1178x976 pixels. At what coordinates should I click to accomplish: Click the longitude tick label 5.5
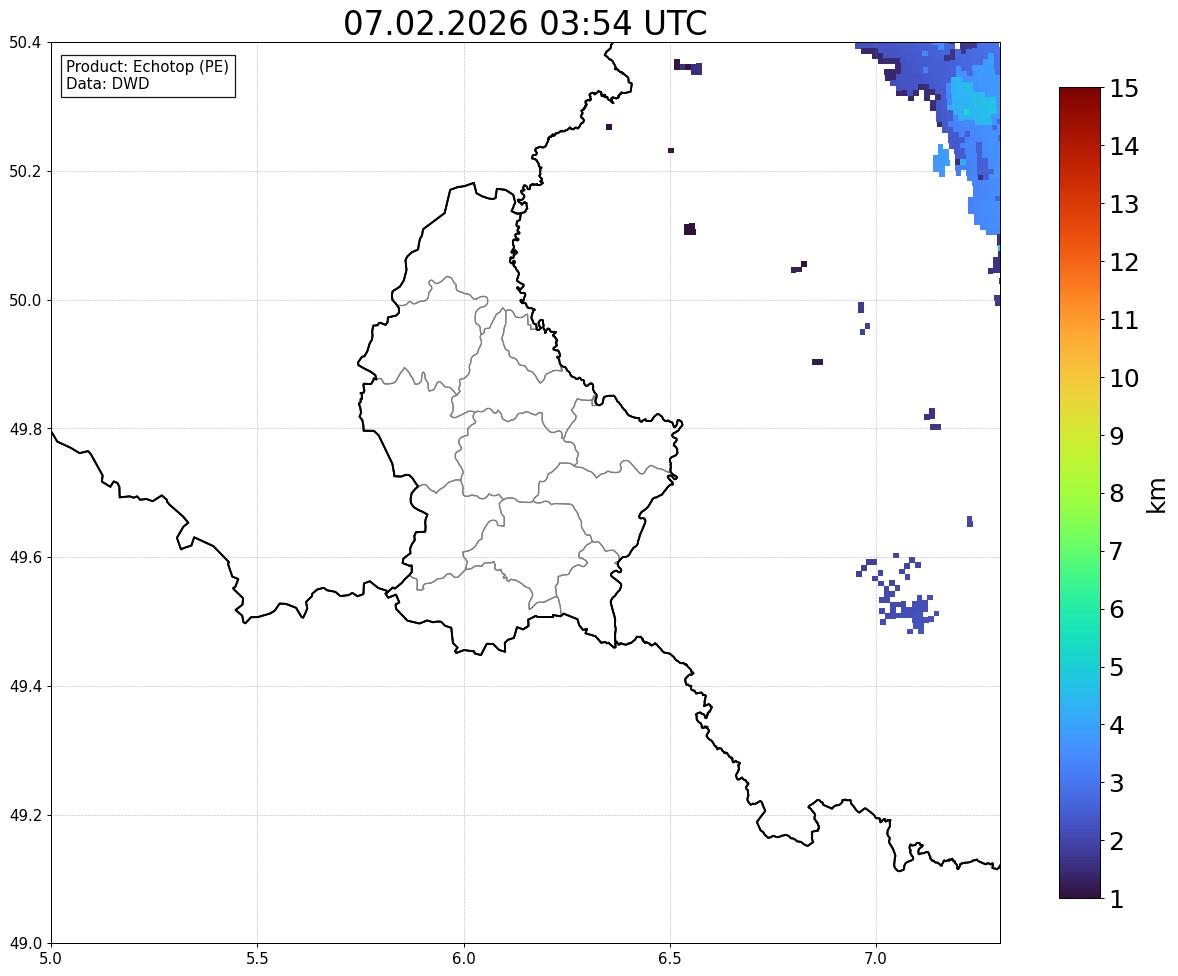point(257,959)
